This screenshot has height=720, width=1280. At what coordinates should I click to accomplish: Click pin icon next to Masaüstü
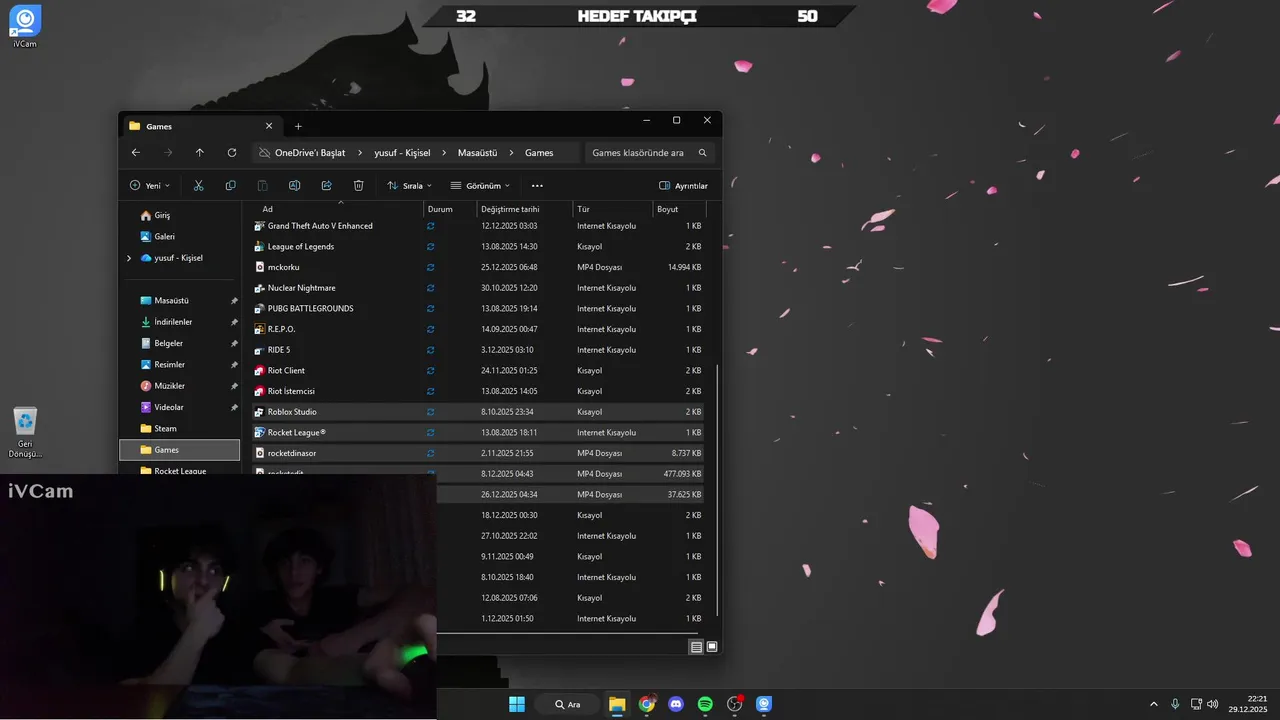click(234, 301)
